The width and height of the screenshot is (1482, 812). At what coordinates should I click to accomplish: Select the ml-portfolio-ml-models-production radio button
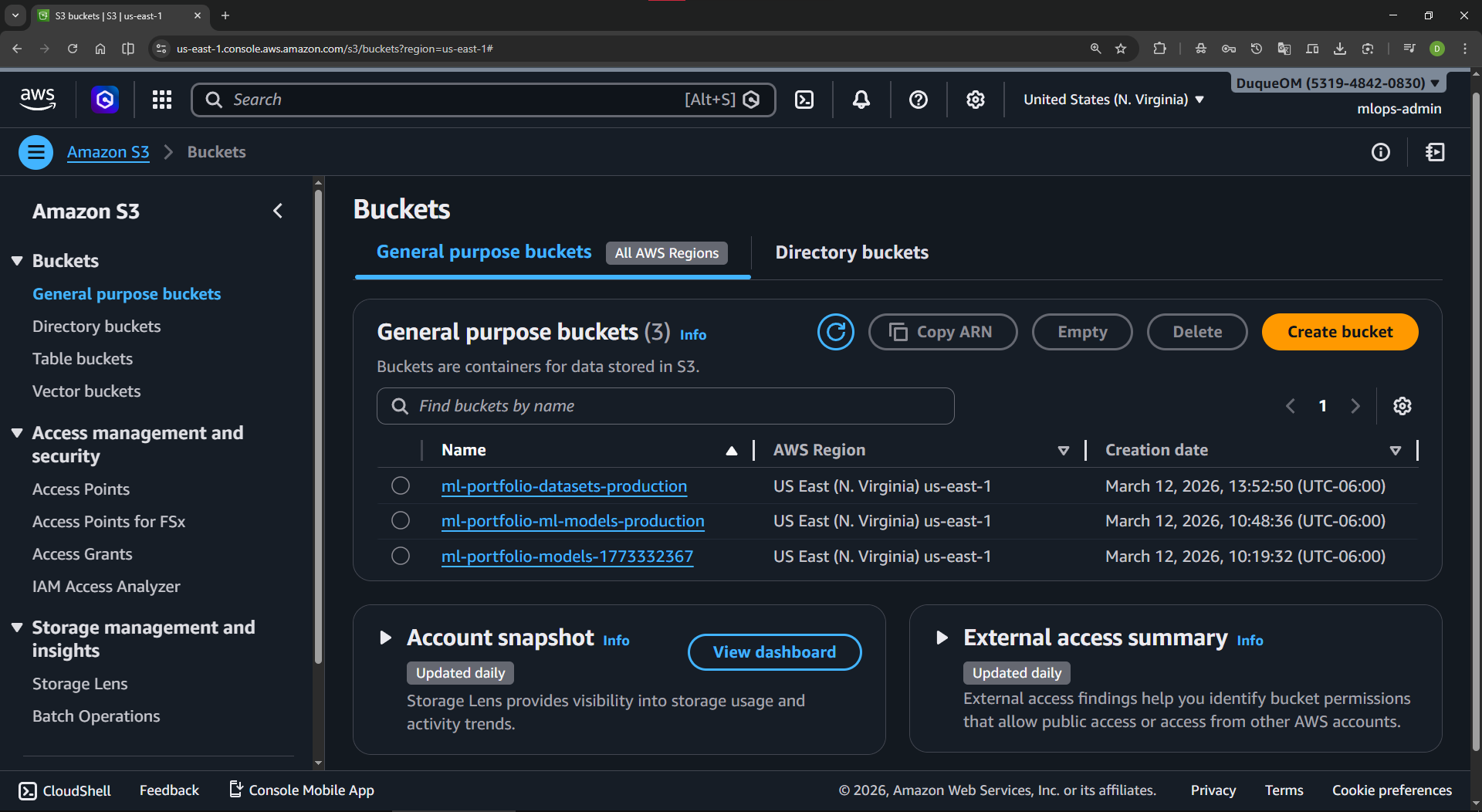(401, 521)
